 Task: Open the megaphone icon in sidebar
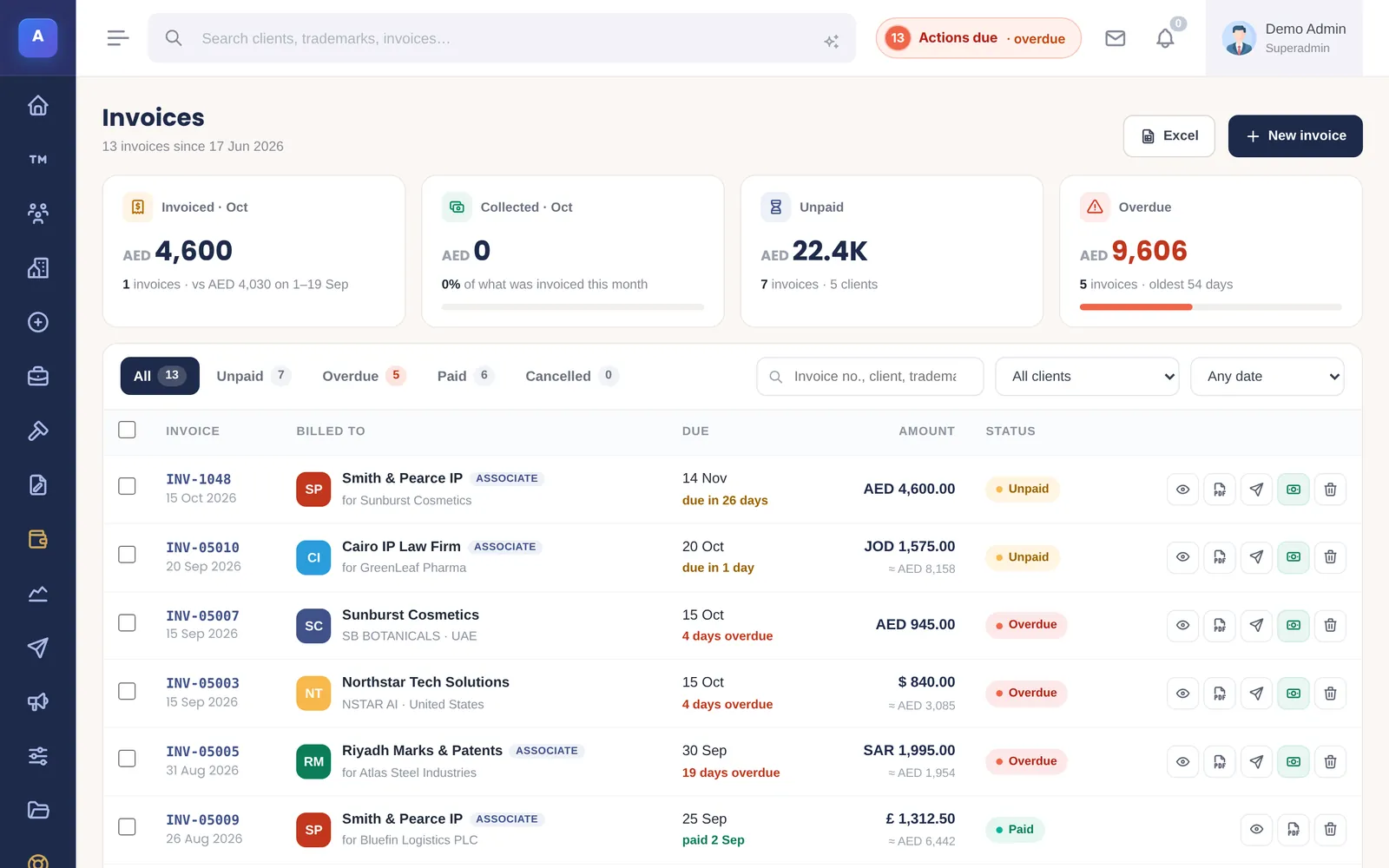[37, 701]
